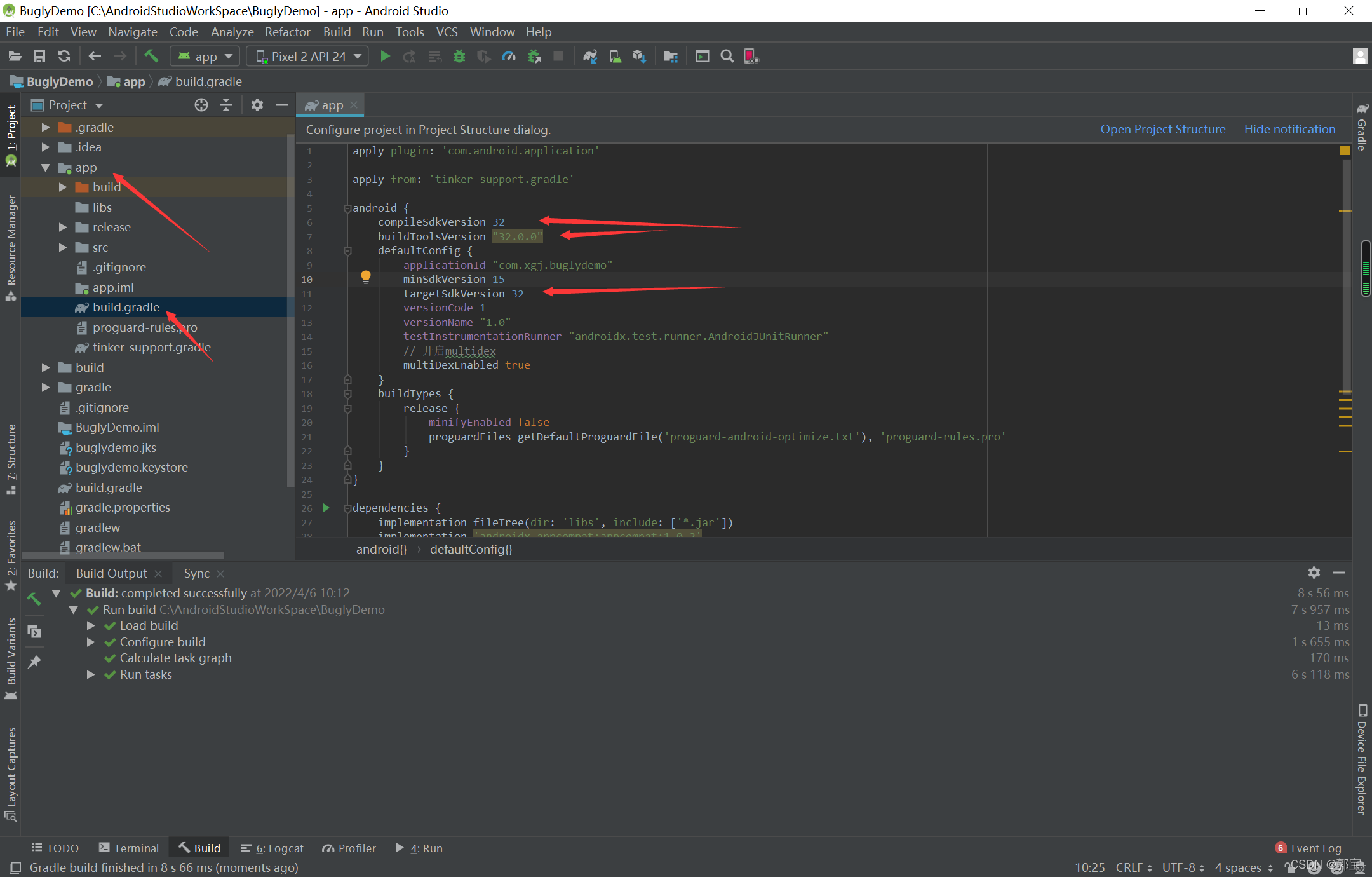
Task: Click the intention light bulb on line 10
Action: 366,277
